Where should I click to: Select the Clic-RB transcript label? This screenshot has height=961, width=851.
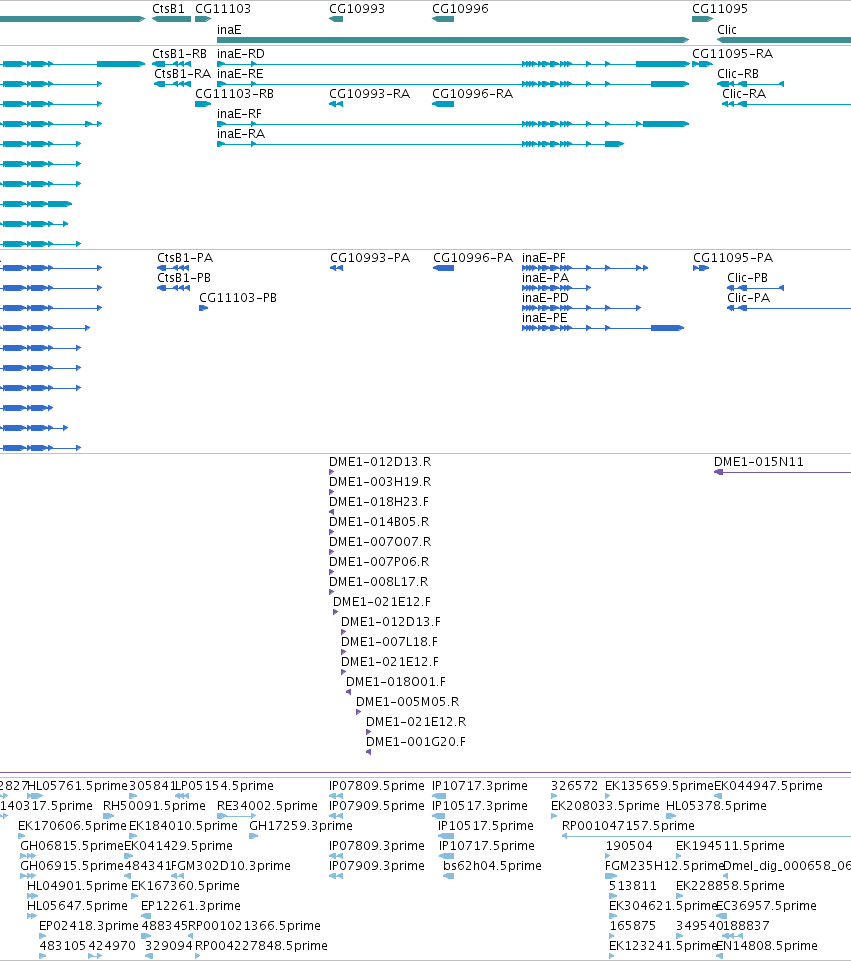[738, 74]
